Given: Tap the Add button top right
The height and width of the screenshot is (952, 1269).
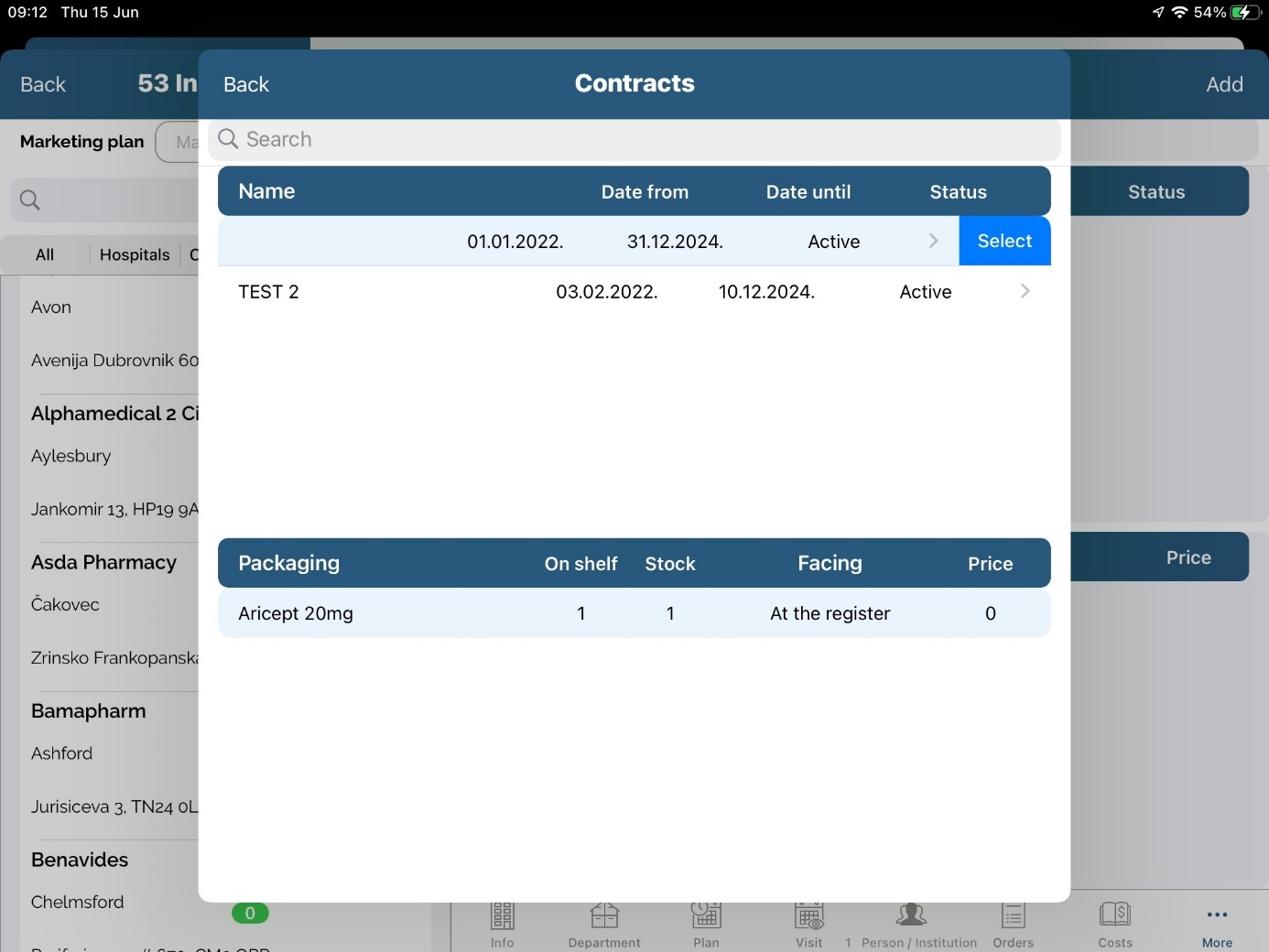Looking at the screenshot, I should pos(1224,84).
